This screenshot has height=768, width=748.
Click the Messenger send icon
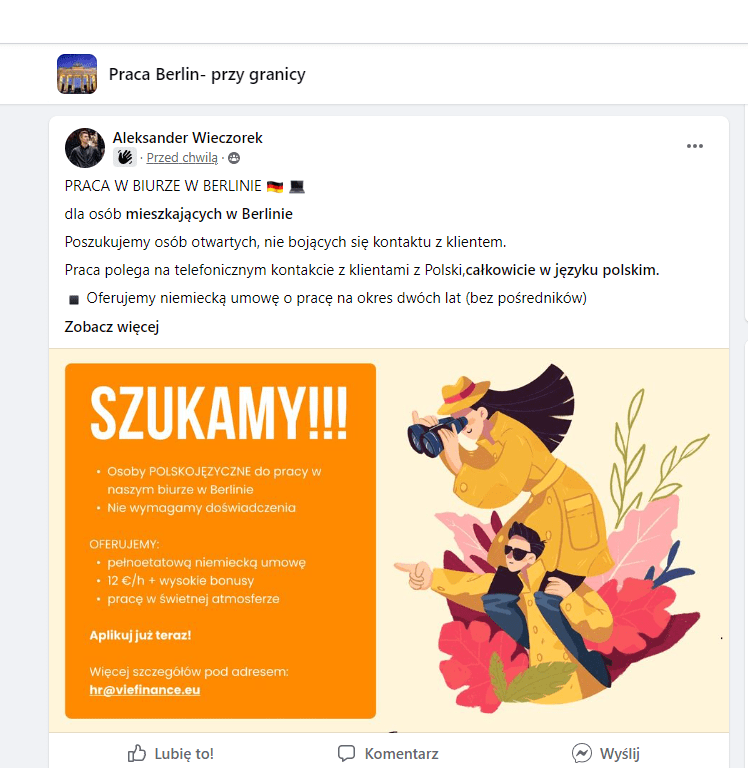pos(581,753)
